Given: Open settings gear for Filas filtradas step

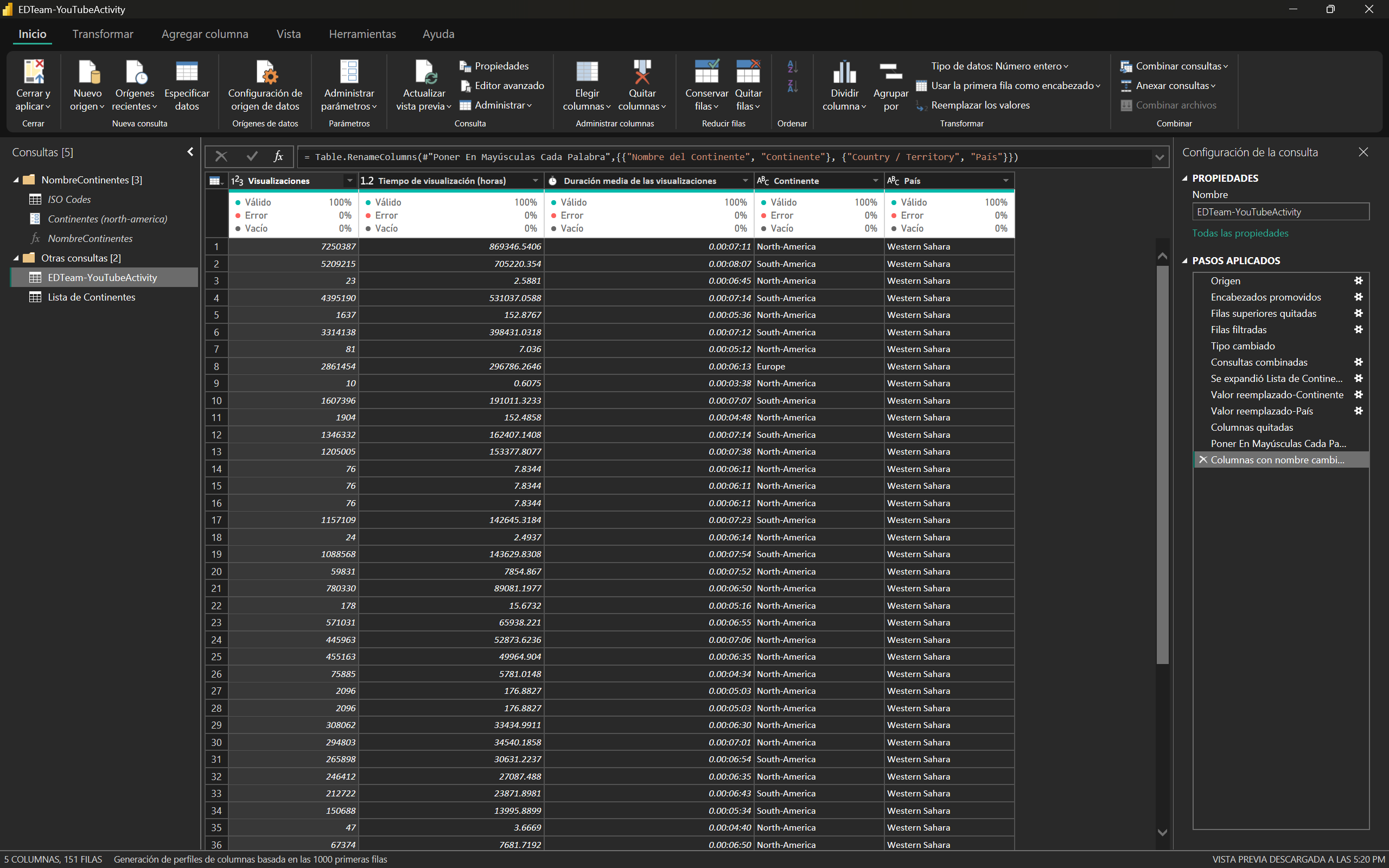Looking at the screenshot, I should pos(1358,329).
